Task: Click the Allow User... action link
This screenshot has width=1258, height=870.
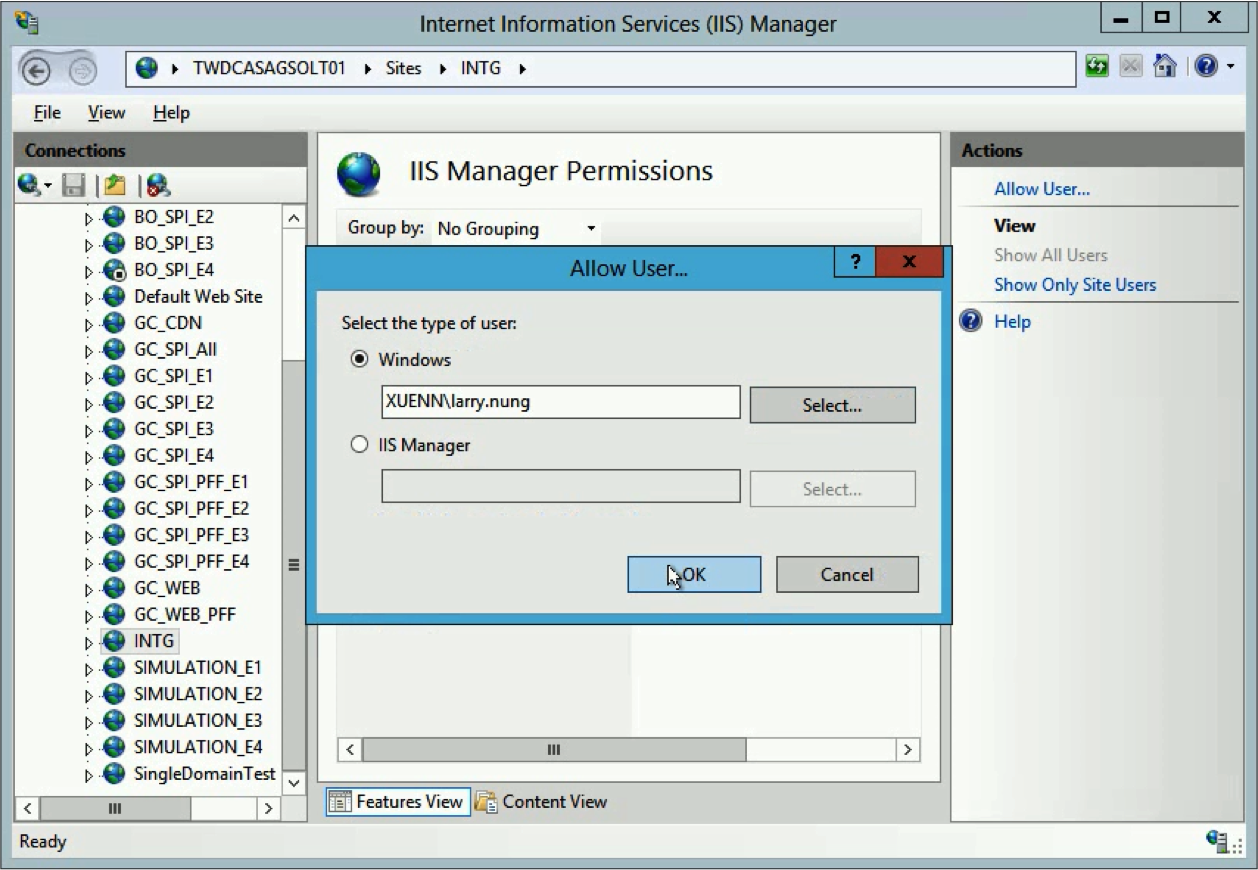Action: pyautogui.click(x=1042, y=189)
